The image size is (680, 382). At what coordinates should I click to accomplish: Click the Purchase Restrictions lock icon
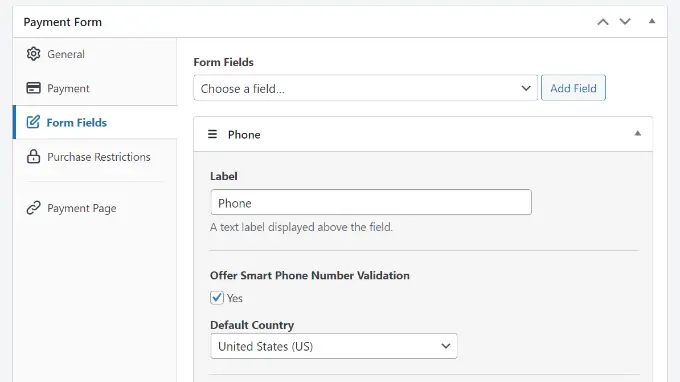33,157
